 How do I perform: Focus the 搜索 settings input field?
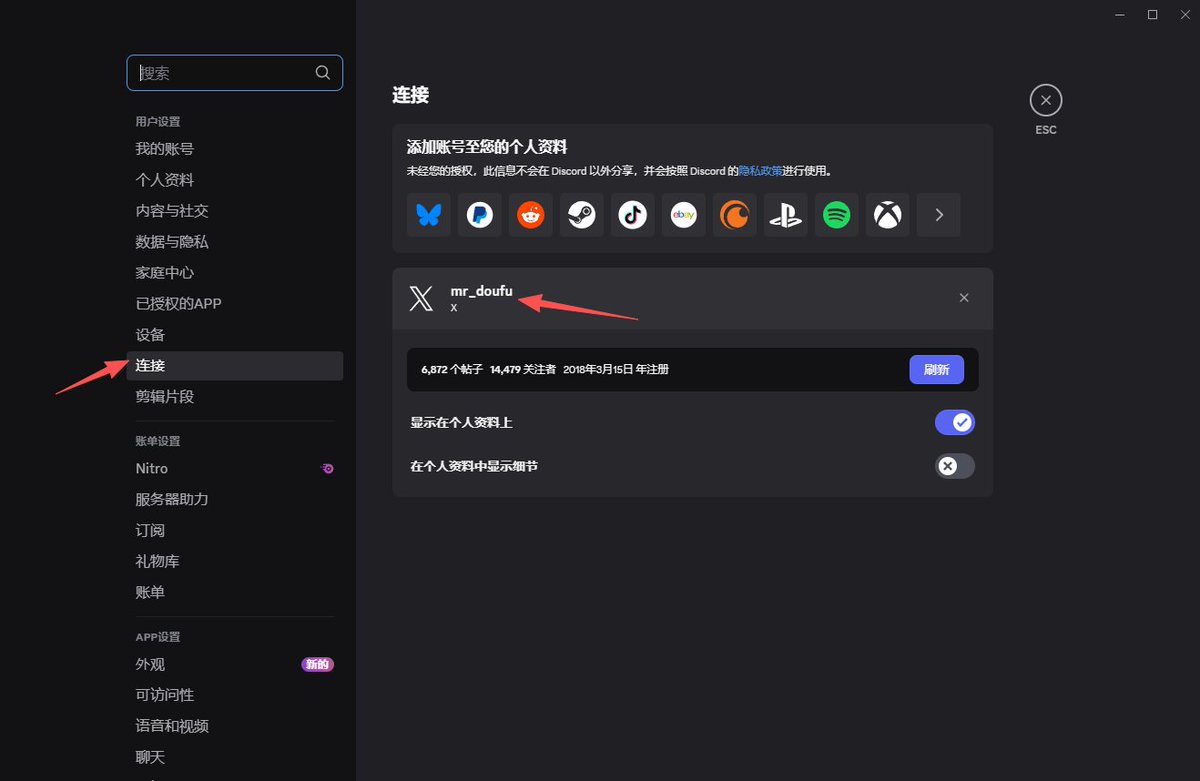235,73
